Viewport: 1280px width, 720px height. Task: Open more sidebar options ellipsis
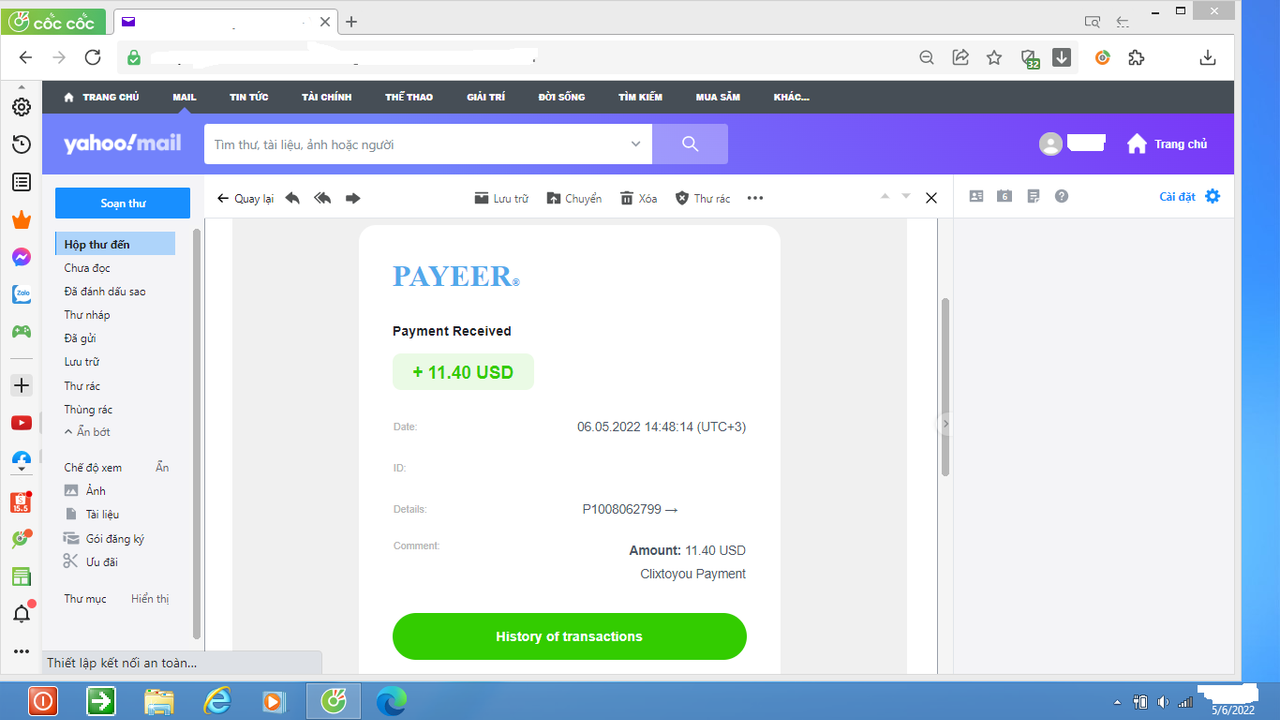pos(21,651)
